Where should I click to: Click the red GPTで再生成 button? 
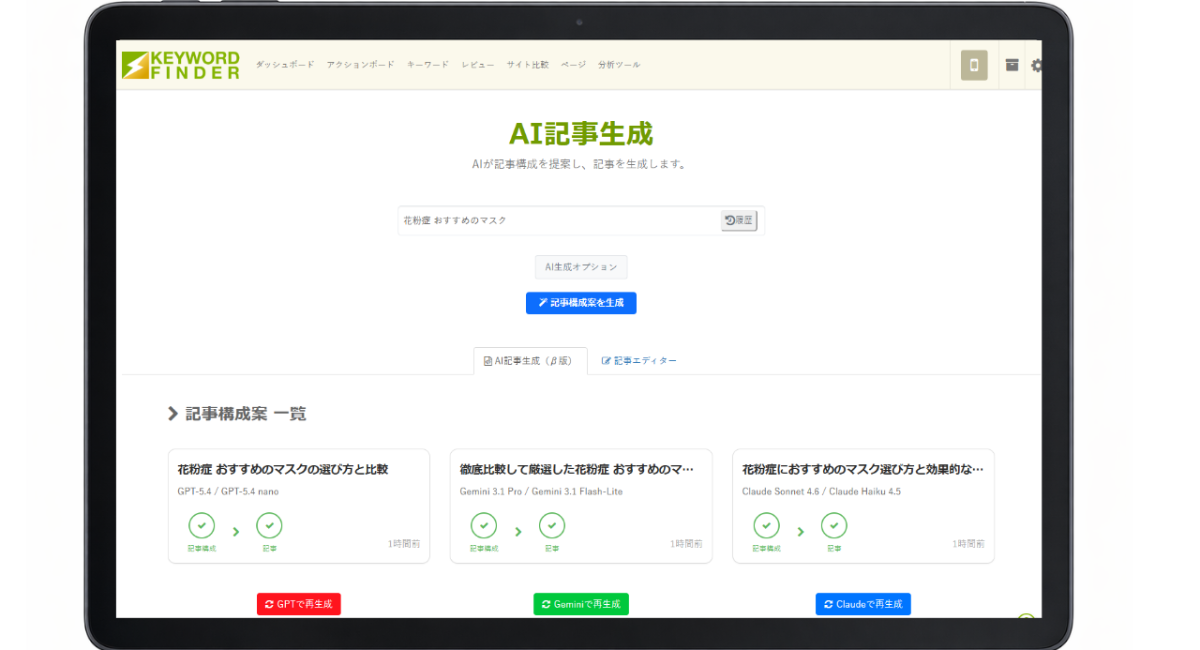tap(299, 604)
